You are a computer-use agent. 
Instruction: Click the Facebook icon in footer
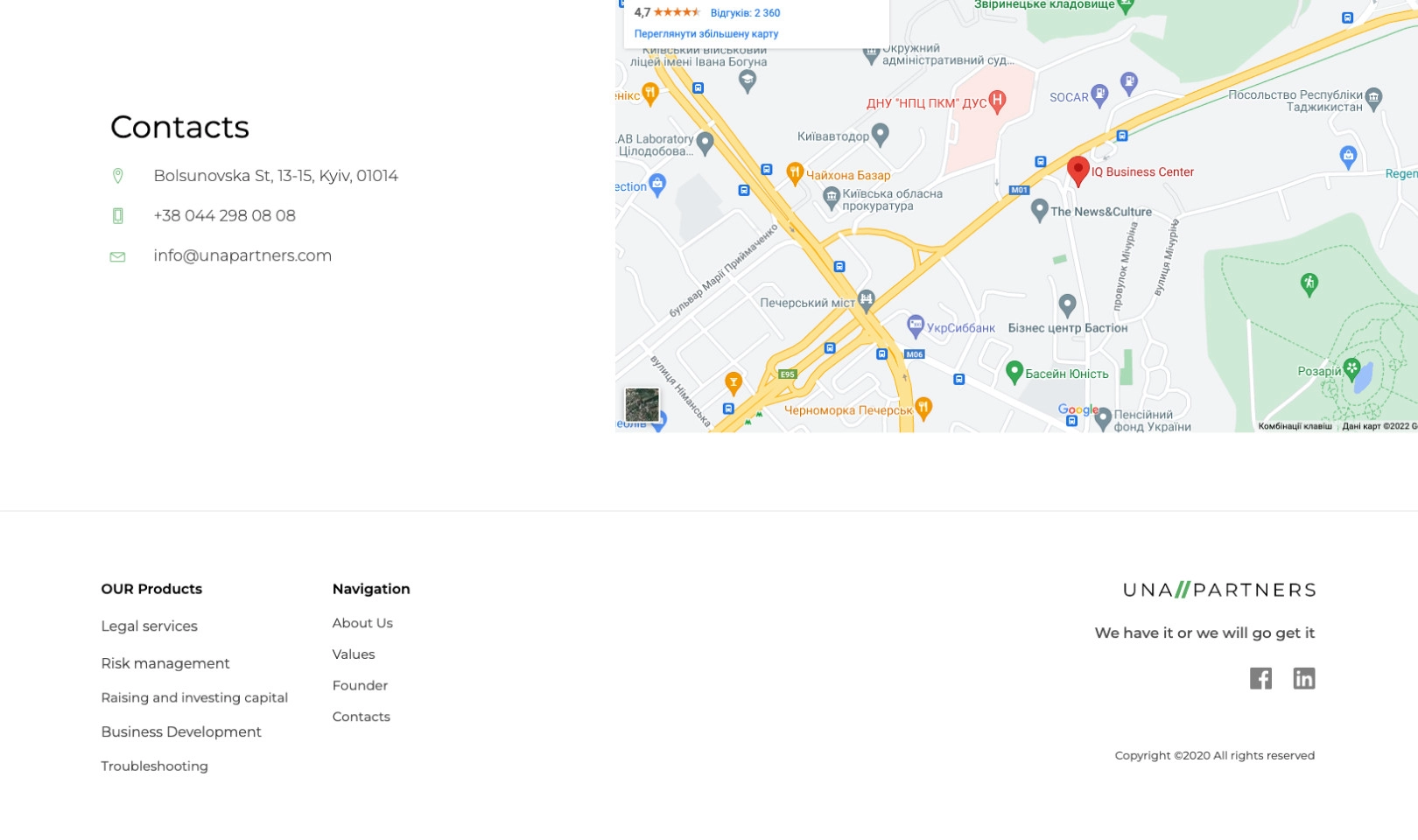tap(1260, 678)
